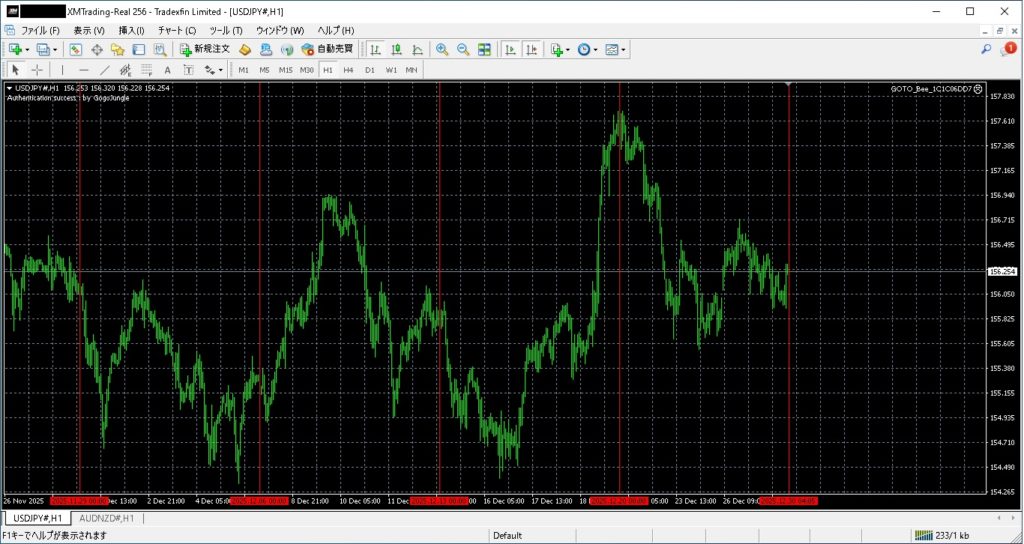Image resolution: width=1024 pixels, height=544 pixels.
Task: Click the zoom in magnifier icon
Action: click(442, 49)
